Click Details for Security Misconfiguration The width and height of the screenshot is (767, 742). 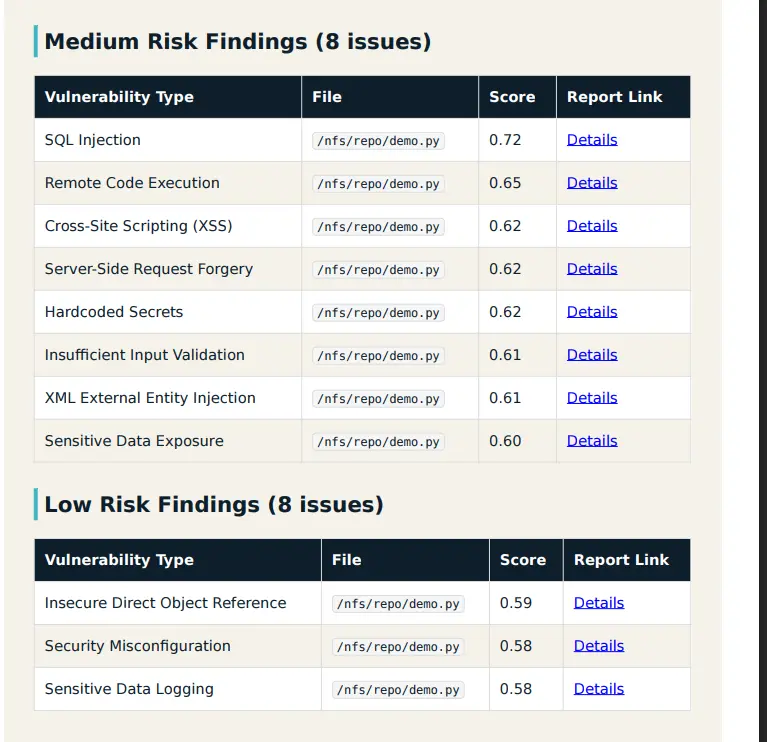(x=599, y=646)
